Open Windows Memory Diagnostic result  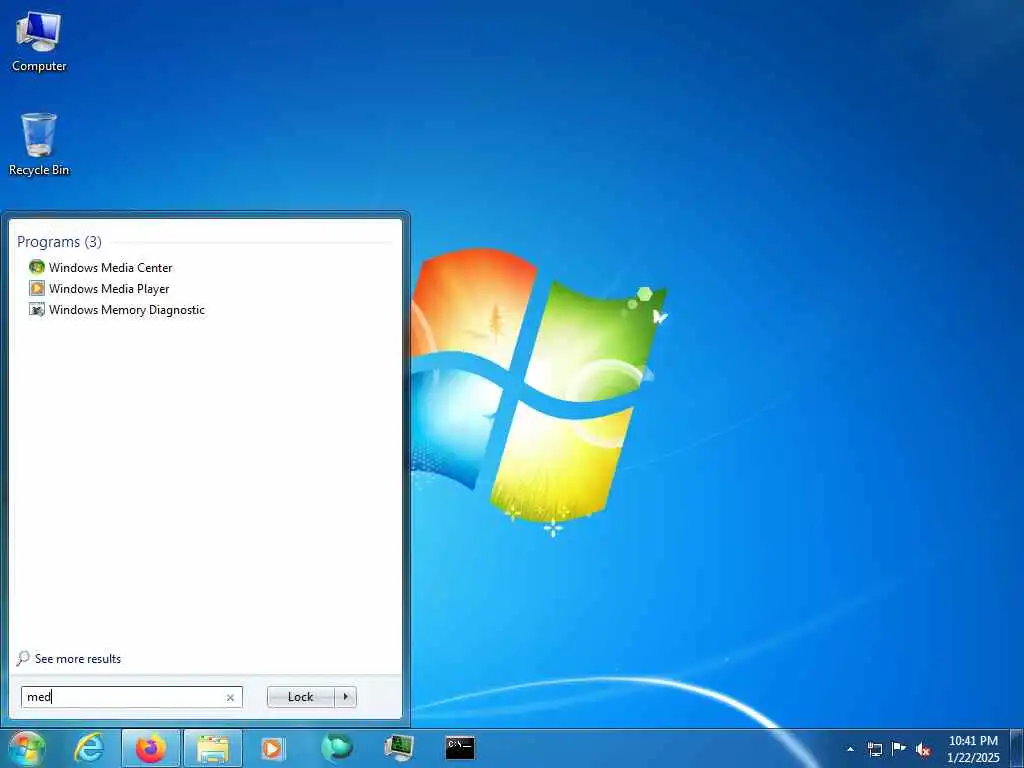point(127,310)
